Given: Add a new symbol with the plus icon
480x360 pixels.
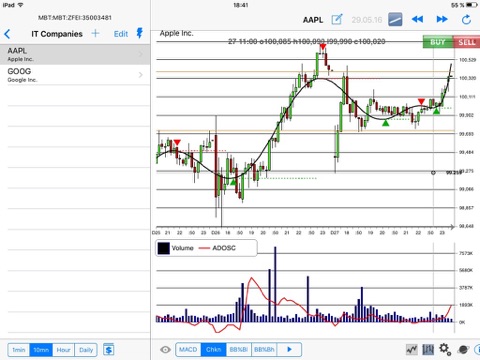Looking at the screenshot, I should [95, 33].
